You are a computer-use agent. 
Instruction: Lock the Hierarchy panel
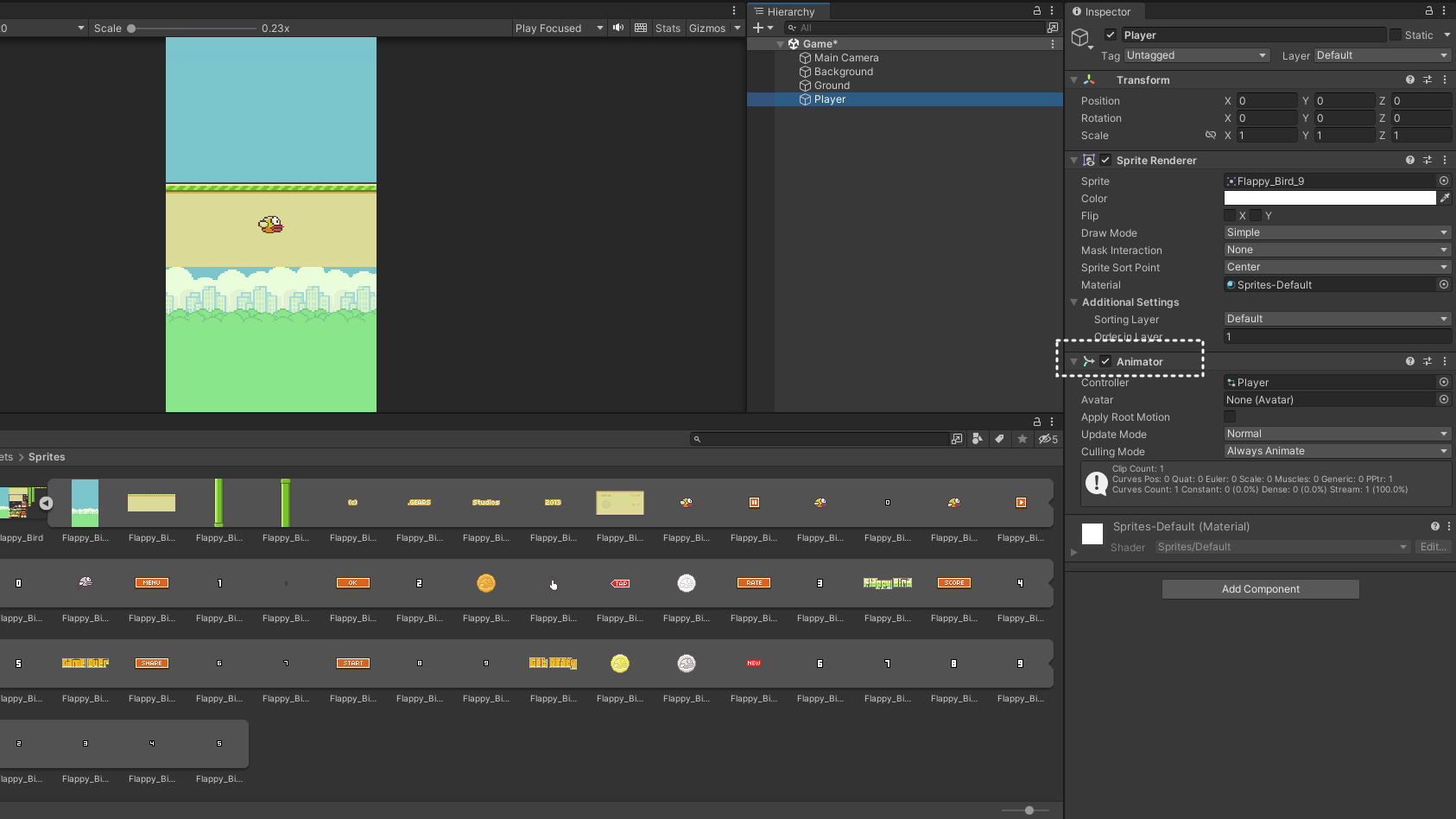[x=1037, y=11]
